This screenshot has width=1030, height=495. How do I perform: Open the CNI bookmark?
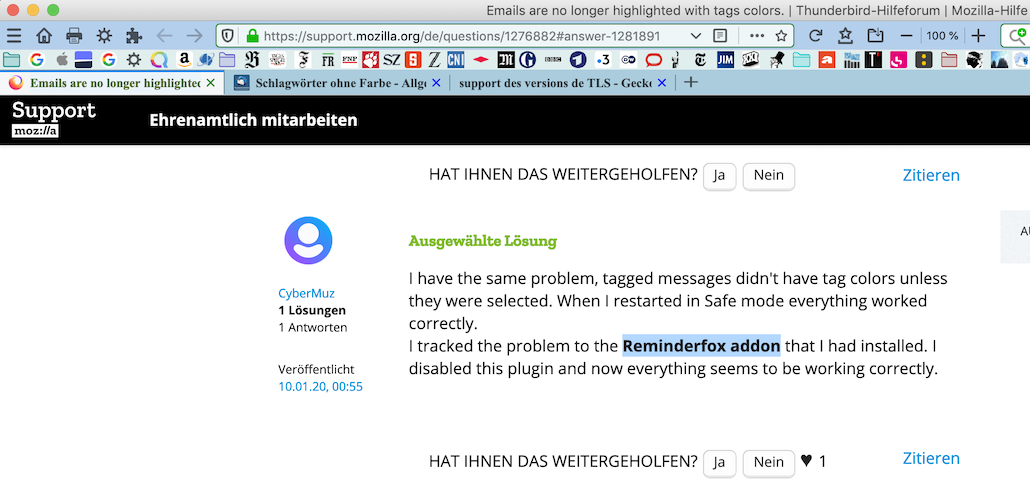click(456, 60)
